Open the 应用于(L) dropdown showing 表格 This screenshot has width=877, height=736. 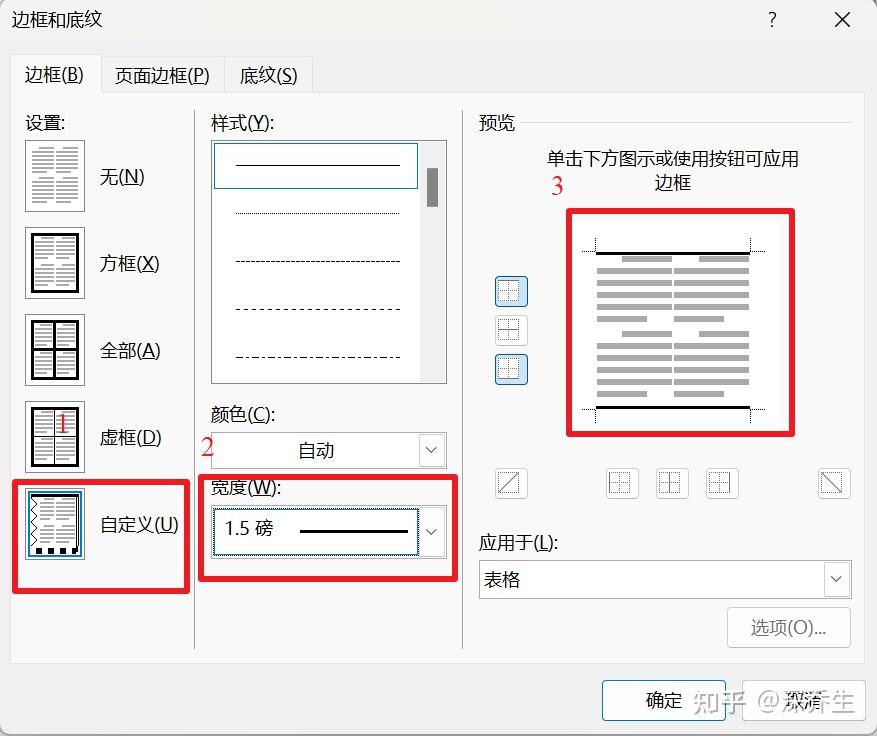[x=665, y=579]
